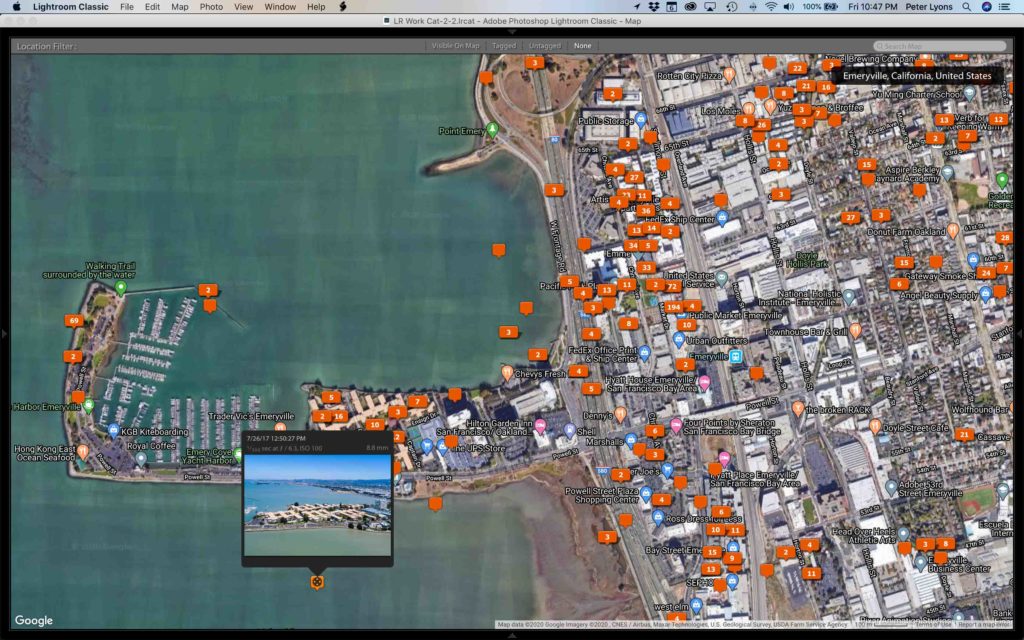Enable the Visible On Map filter

455,46
